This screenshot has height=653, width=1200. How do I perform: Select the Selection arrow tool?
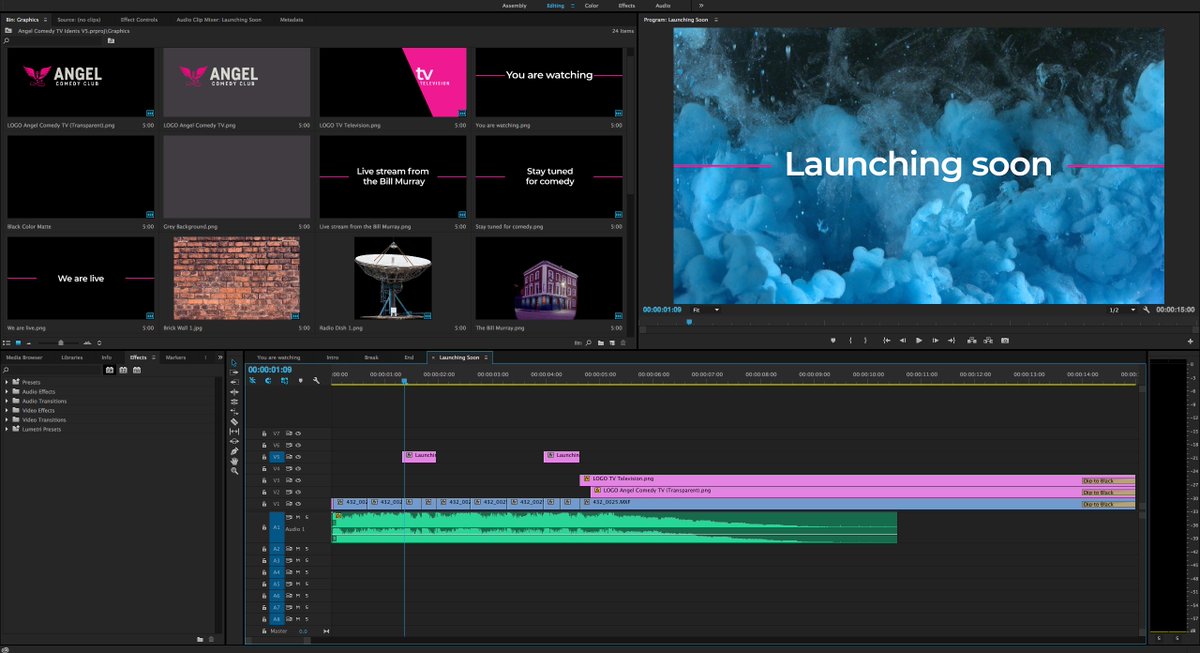(x=234, y=362)
